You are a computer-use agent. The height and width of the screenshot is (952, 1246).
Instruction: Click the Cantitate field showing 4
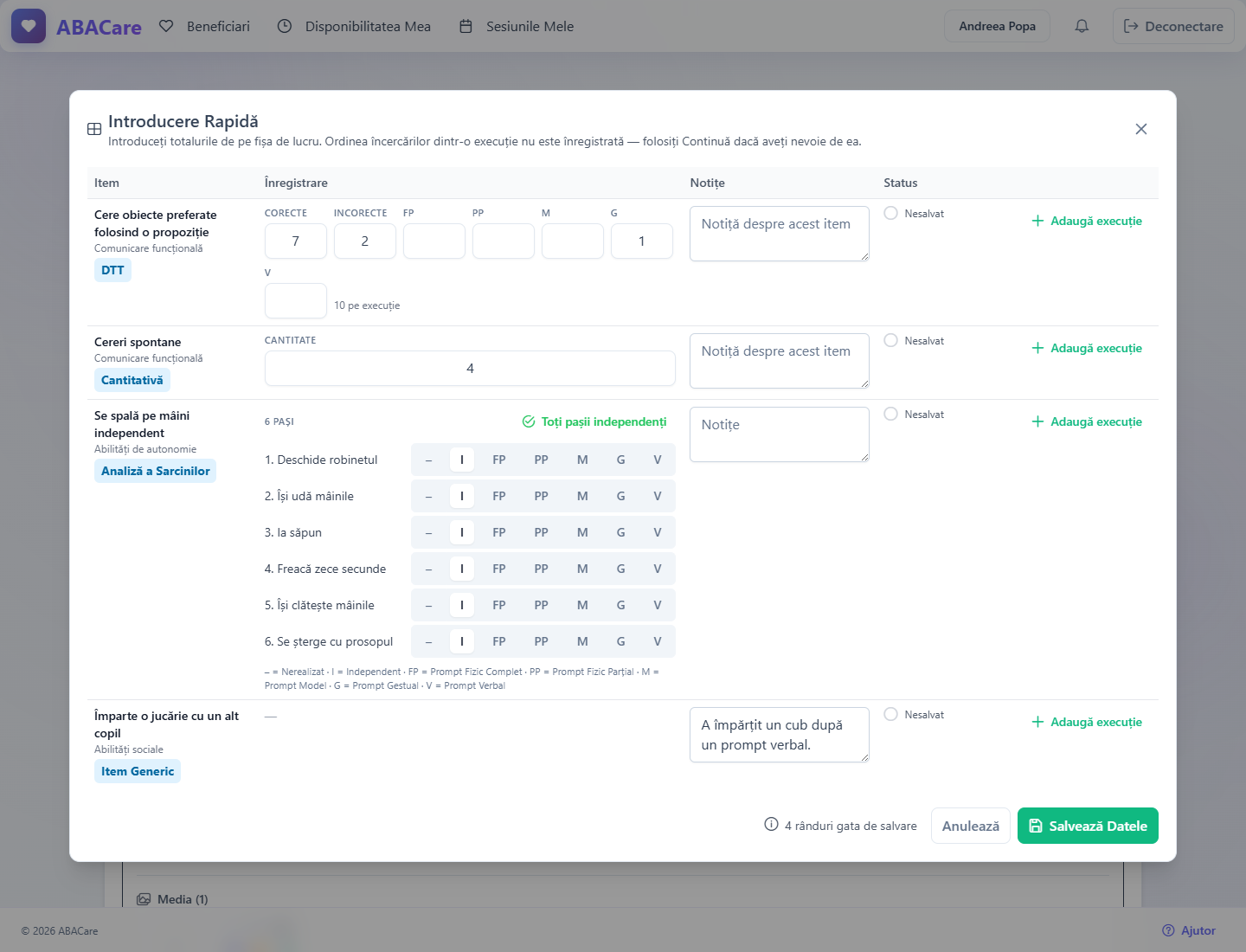click(470, 369)
